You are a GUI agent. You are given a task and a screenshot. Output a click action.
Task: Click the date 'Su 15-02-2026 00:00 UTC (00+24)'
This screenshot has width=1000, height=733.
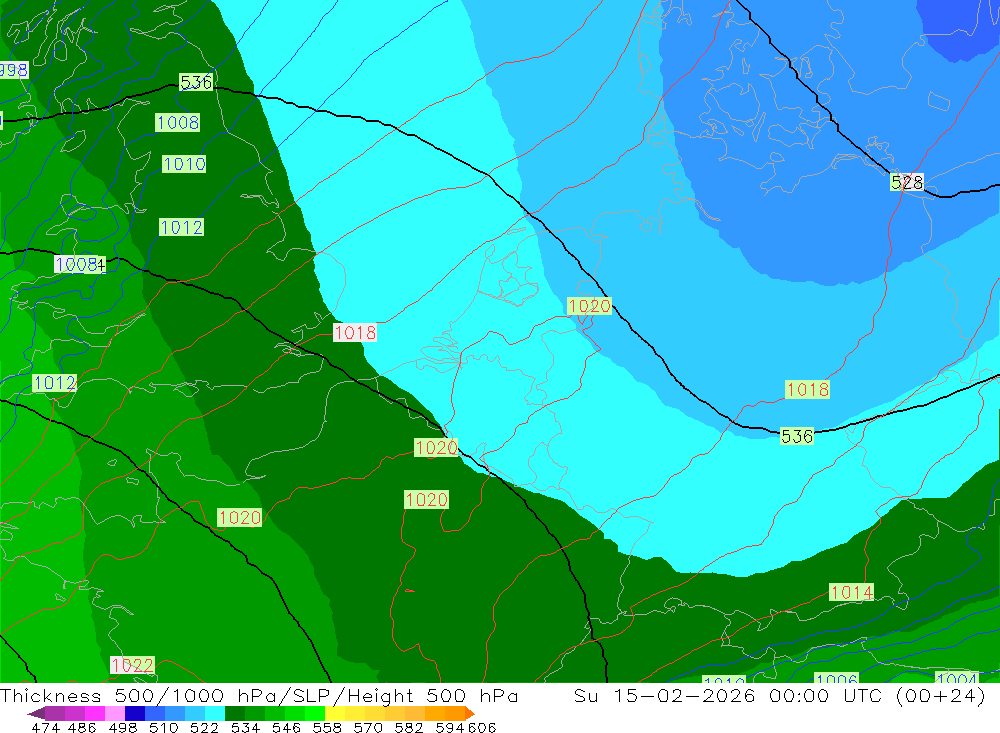point(779,695)
